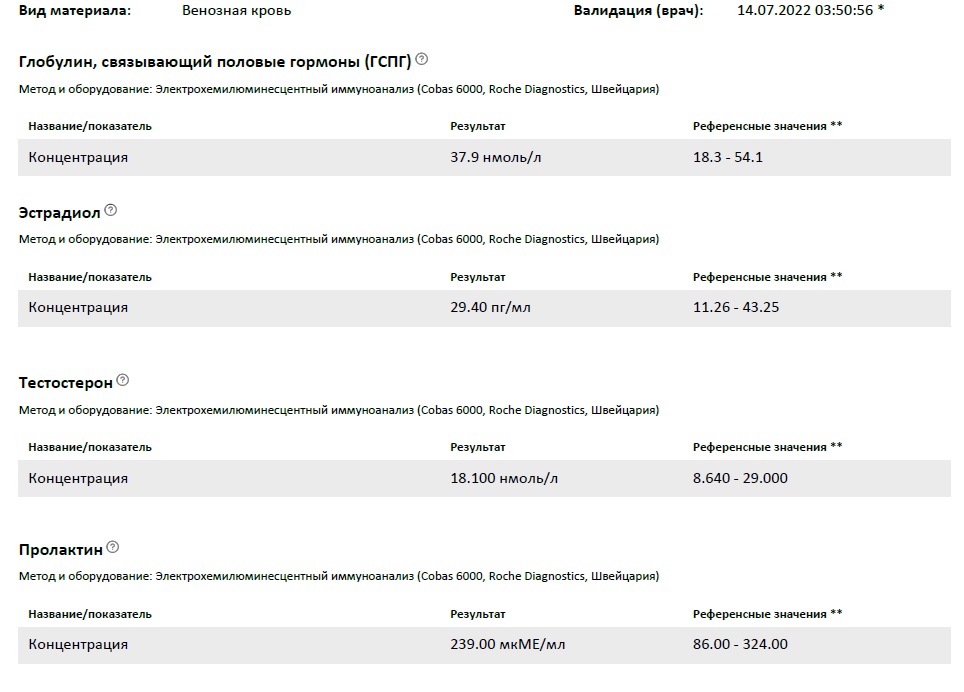Select the 37.9 нмоль/л result value
This screenshot has height=692, width=964.
tap(495, 157)
